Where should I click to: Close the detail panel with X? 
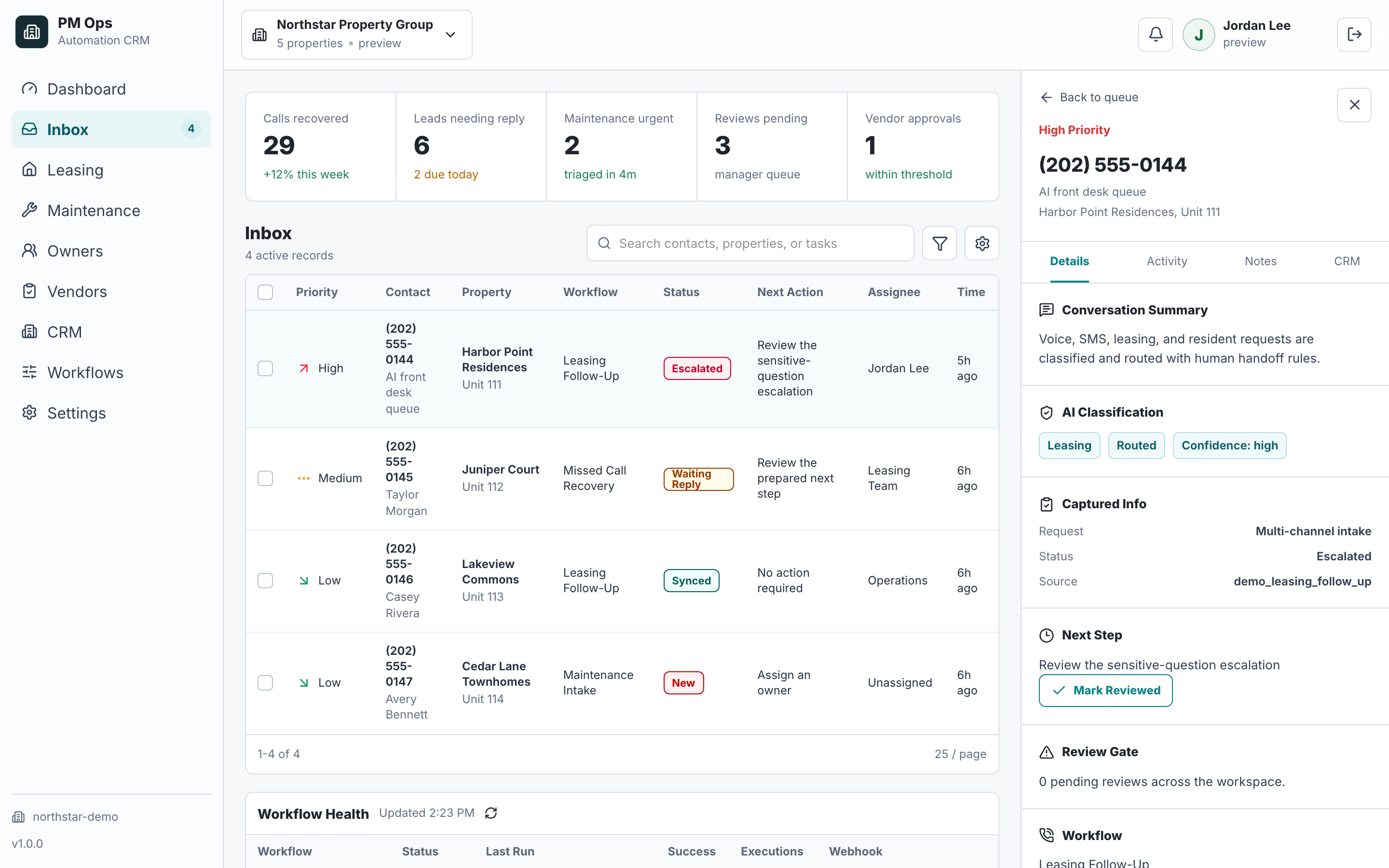point(1354,105)
